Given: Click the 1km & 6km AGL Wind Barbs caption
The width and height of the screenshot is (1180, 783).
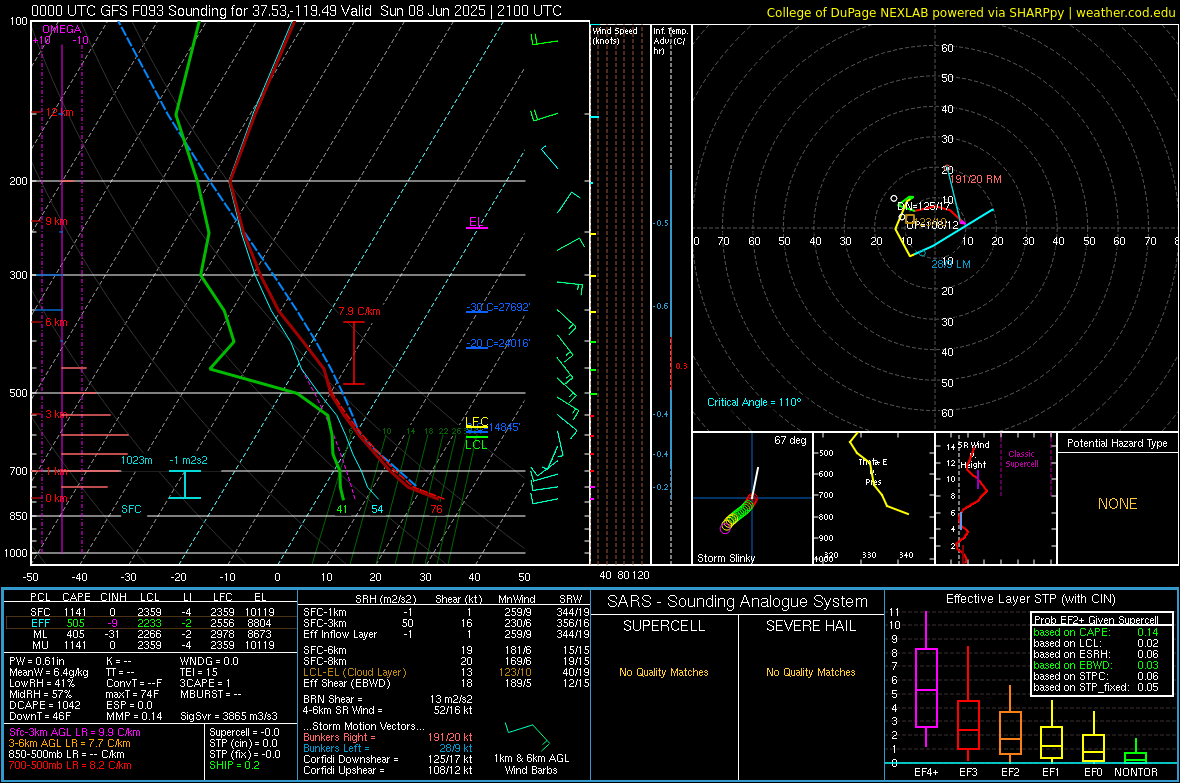Looking at the screenshot, I should coord(531,764).
